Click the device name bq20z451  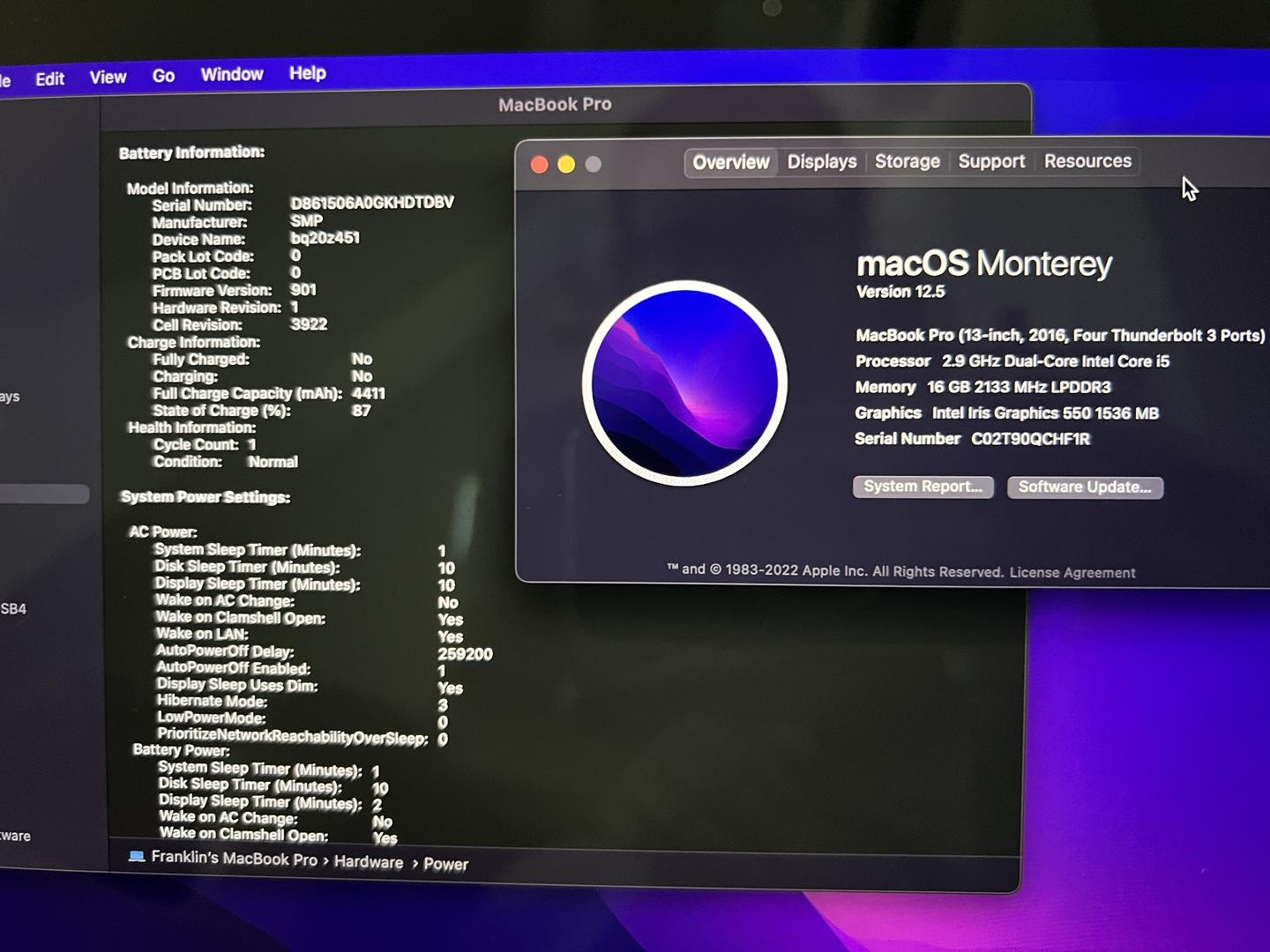[325, 238]
